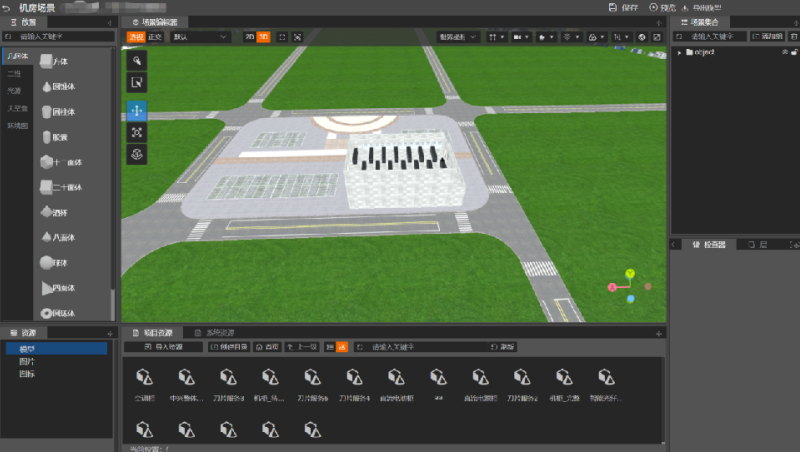Toggle the viewport to 2D mode
Image resolution: width=800 pixels, height=452 pixels.
point(248,37)
